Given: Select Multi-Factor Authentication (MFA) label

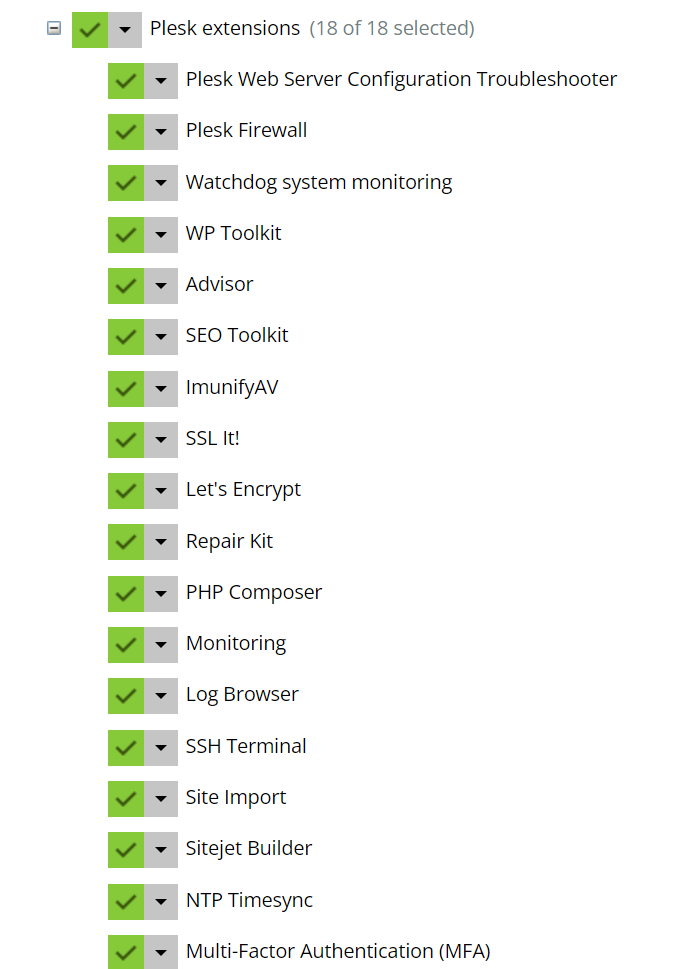Looking at the screenshot, I should 338,952.
